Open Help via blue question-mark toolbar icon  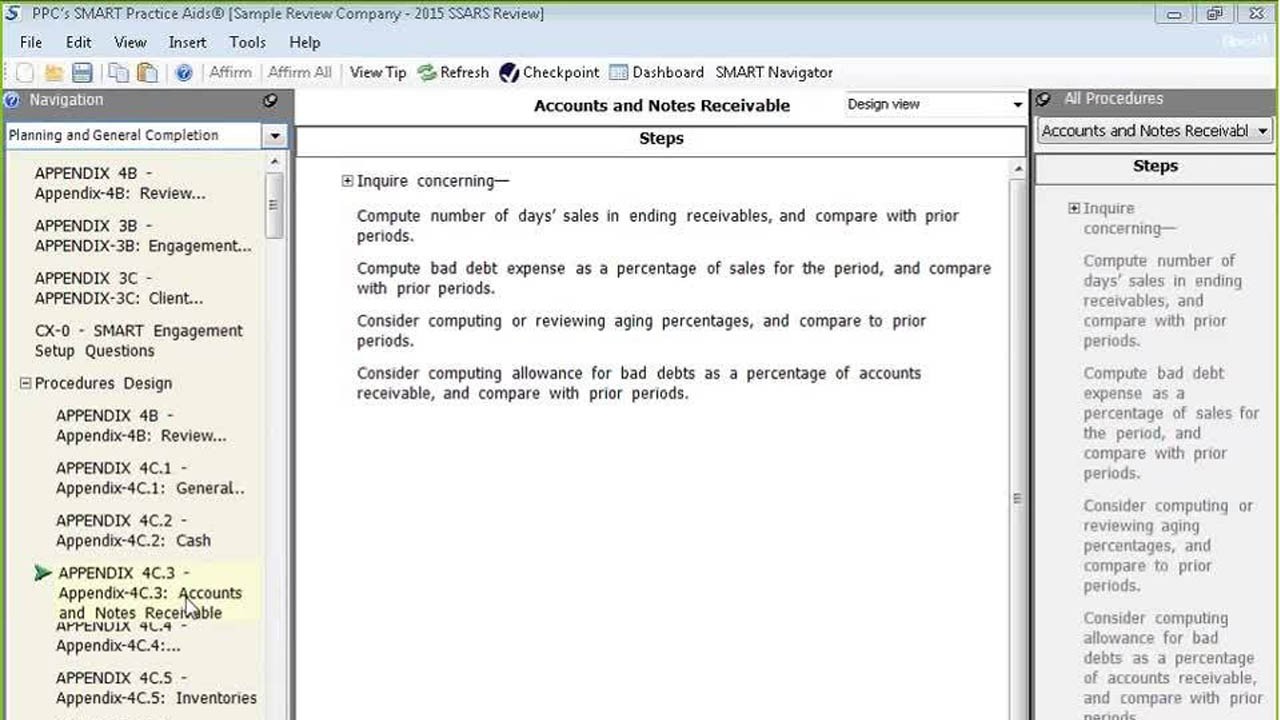183,73
